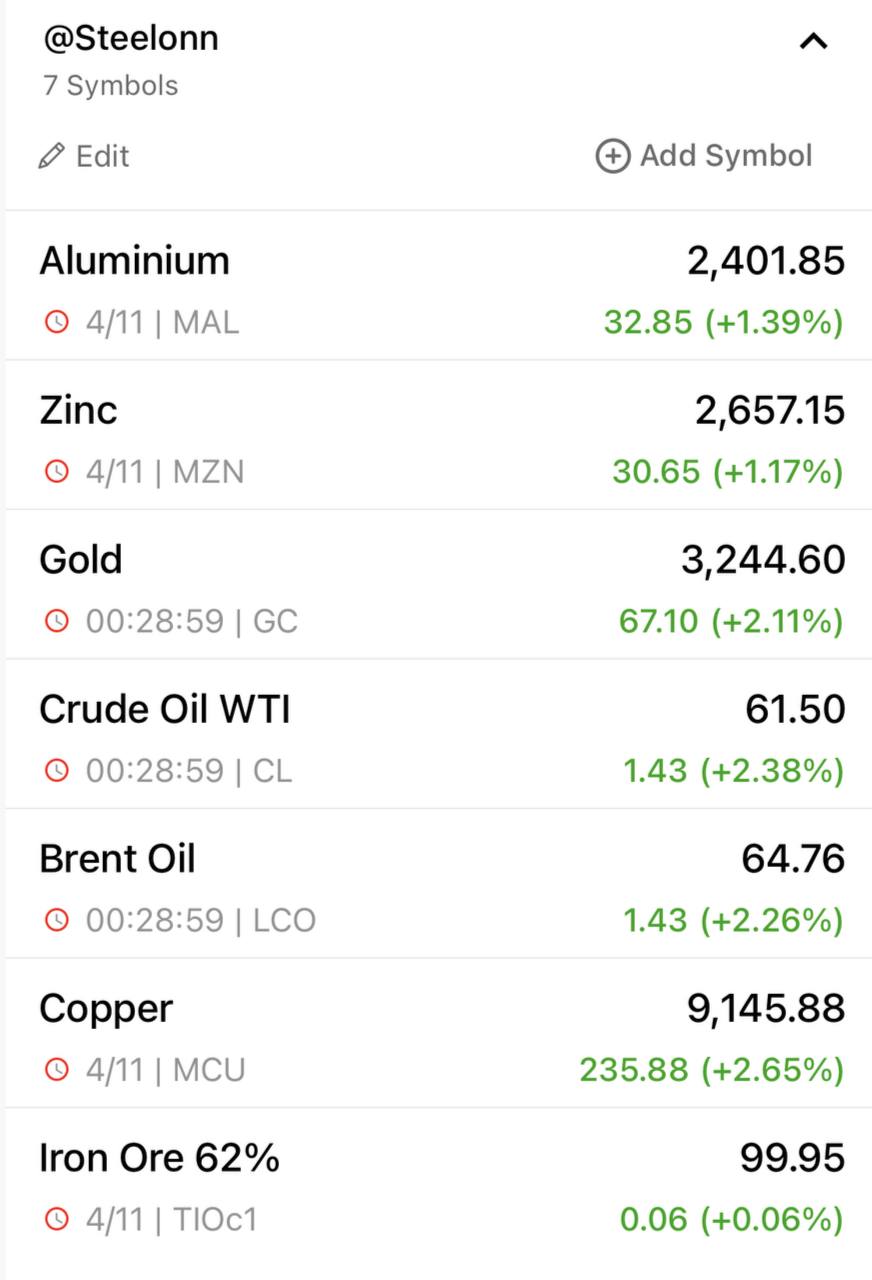This screenshot has height=1280, width=872.
Task: Click the Add Symbol button label
Action: pos(726,156)
